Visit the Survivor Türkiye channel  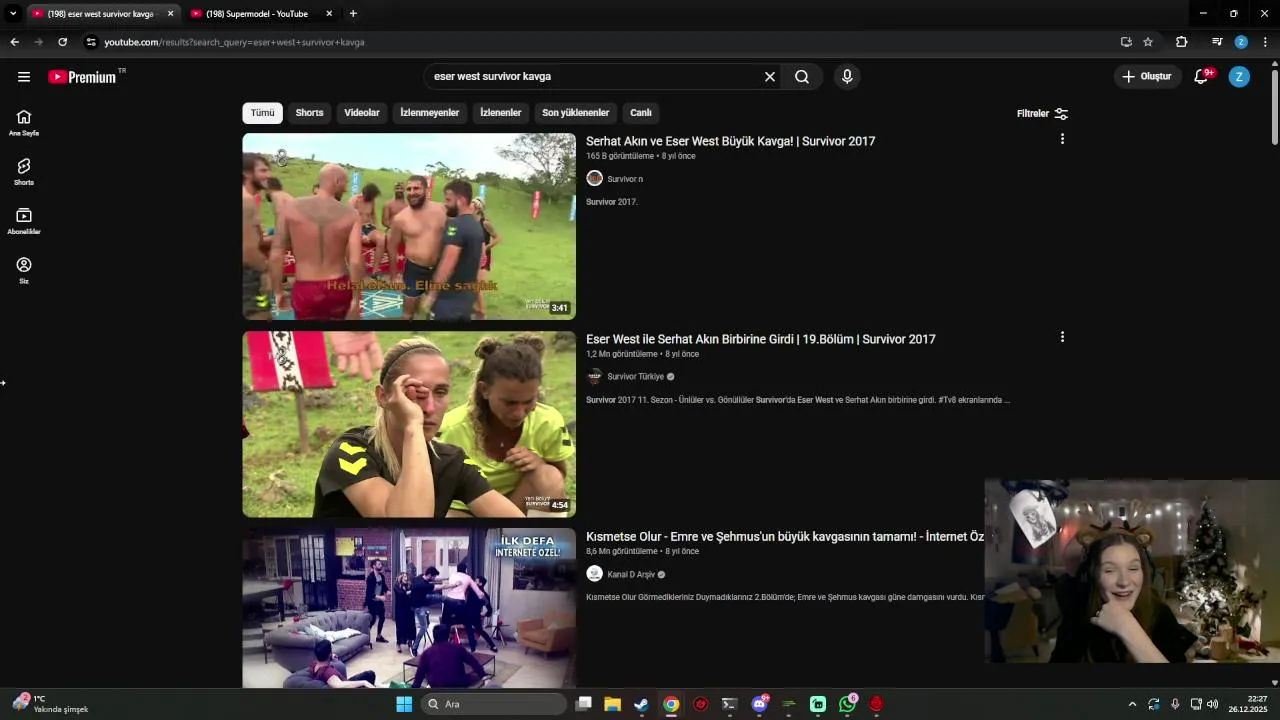(x=636, y=377)
